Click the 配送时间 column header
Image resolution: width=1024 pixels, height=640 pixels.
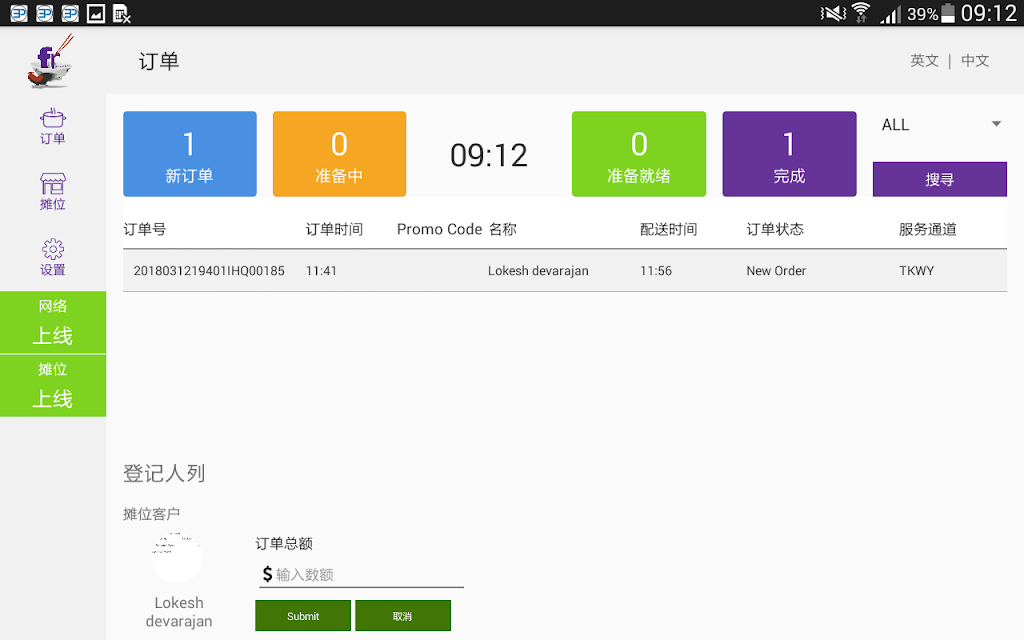pos(669,229)
